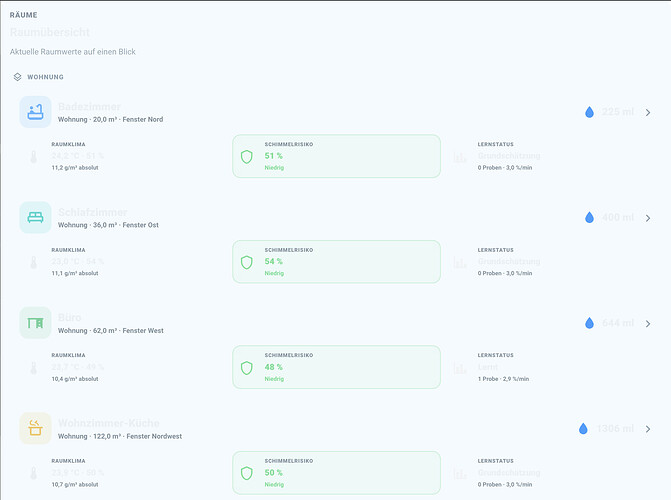Image resolution: width=671 pixels, height=500 pixels.
Task: Click the thermometer icon in Badezimmer Raumklima
Action: (x=34, y=157)
